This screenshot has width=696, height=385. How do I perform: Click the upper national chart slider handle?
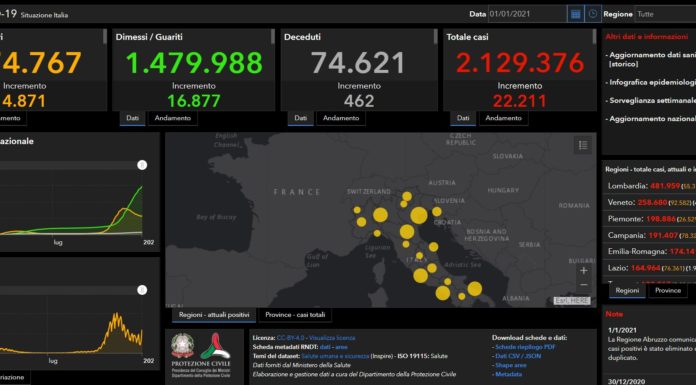click(142, 165)
